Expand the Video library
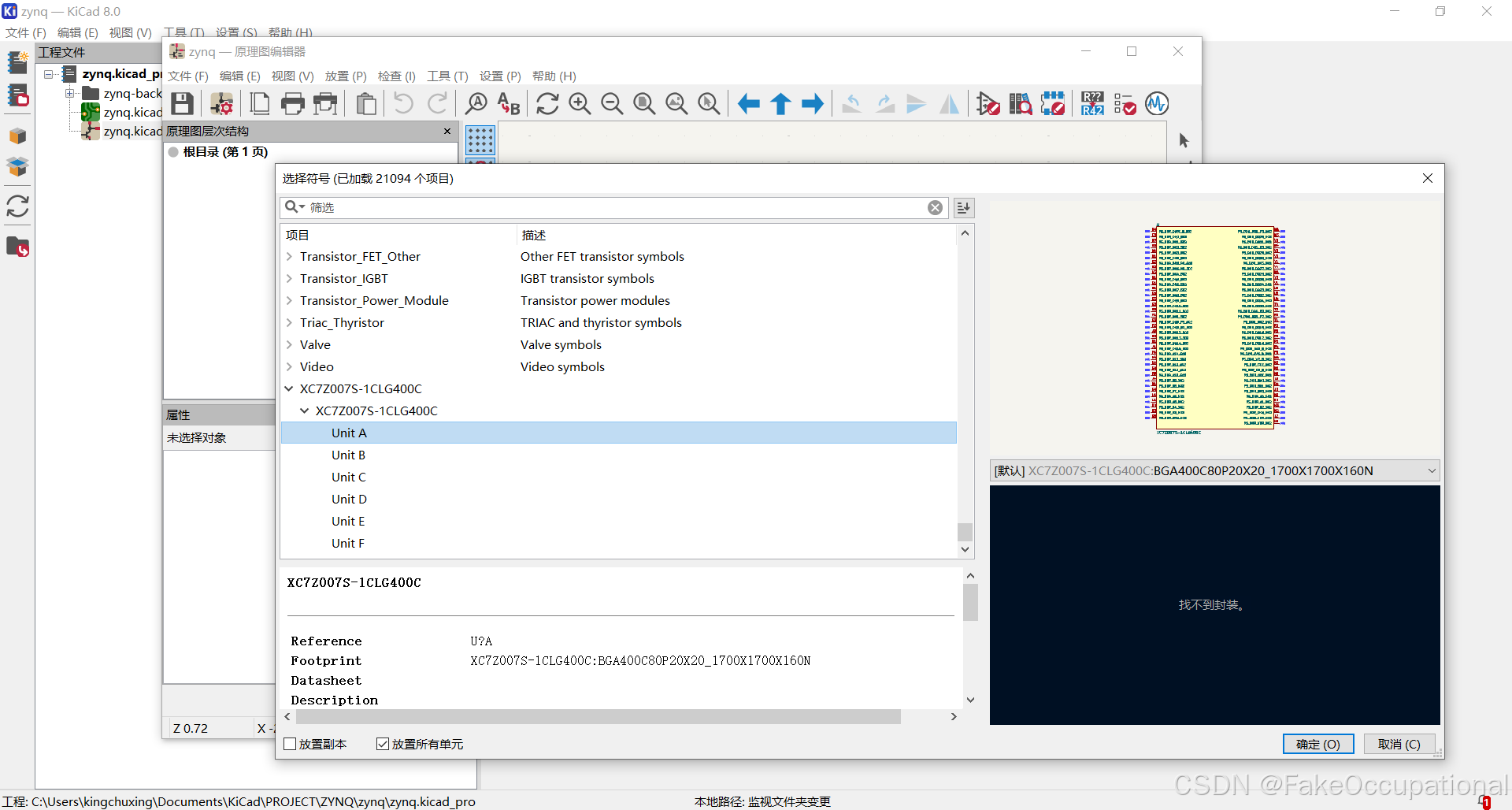The width and height of the screenshot is (1512, 810). (x=289, y=367)
